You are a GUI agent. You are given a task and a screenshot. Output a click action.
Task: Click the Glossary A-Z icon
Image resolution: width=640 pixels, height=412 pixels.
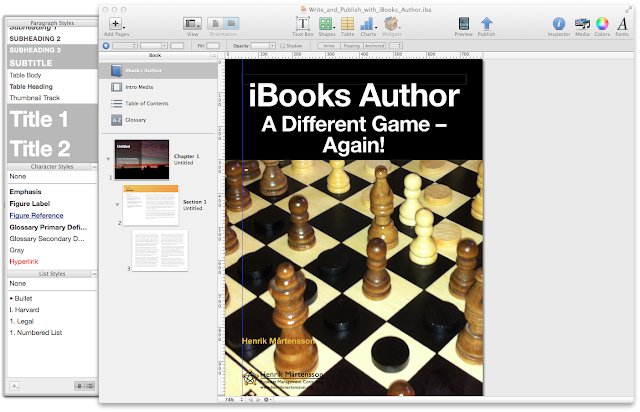[116, 120]
